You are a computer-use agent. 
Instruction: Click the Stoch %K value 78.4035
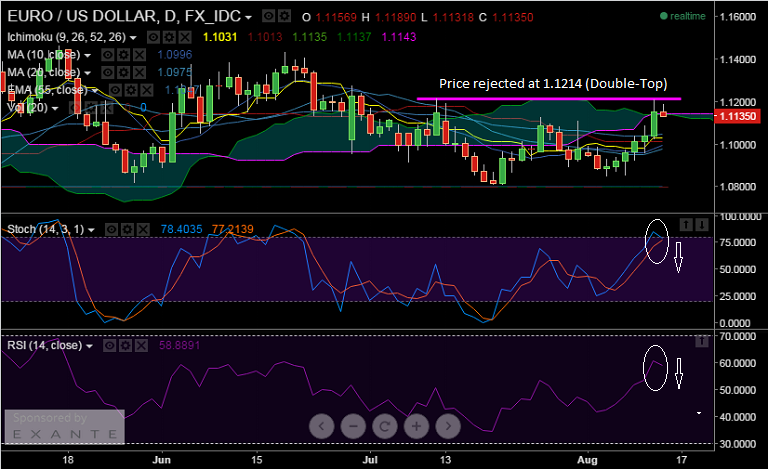click(181, 229)
